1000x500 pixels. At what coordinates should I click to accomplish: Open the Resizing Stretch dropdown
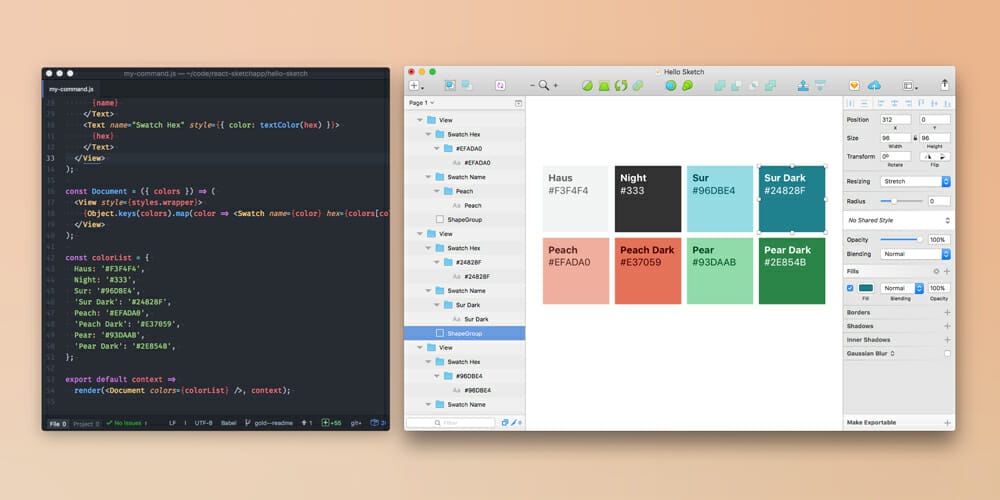click(915, 181)
